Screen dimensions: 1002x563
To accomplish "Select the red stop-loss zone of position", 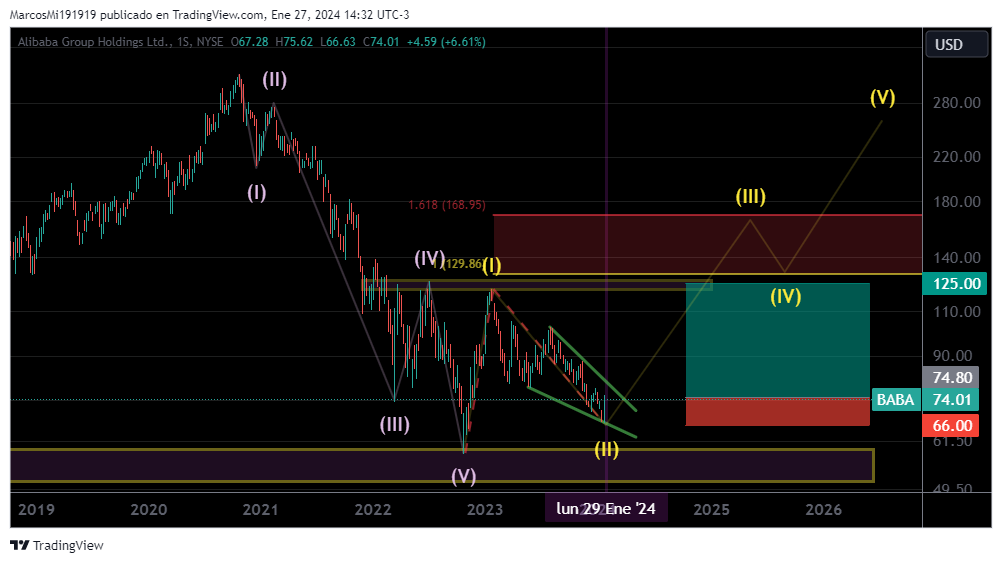I will [778, 412].
